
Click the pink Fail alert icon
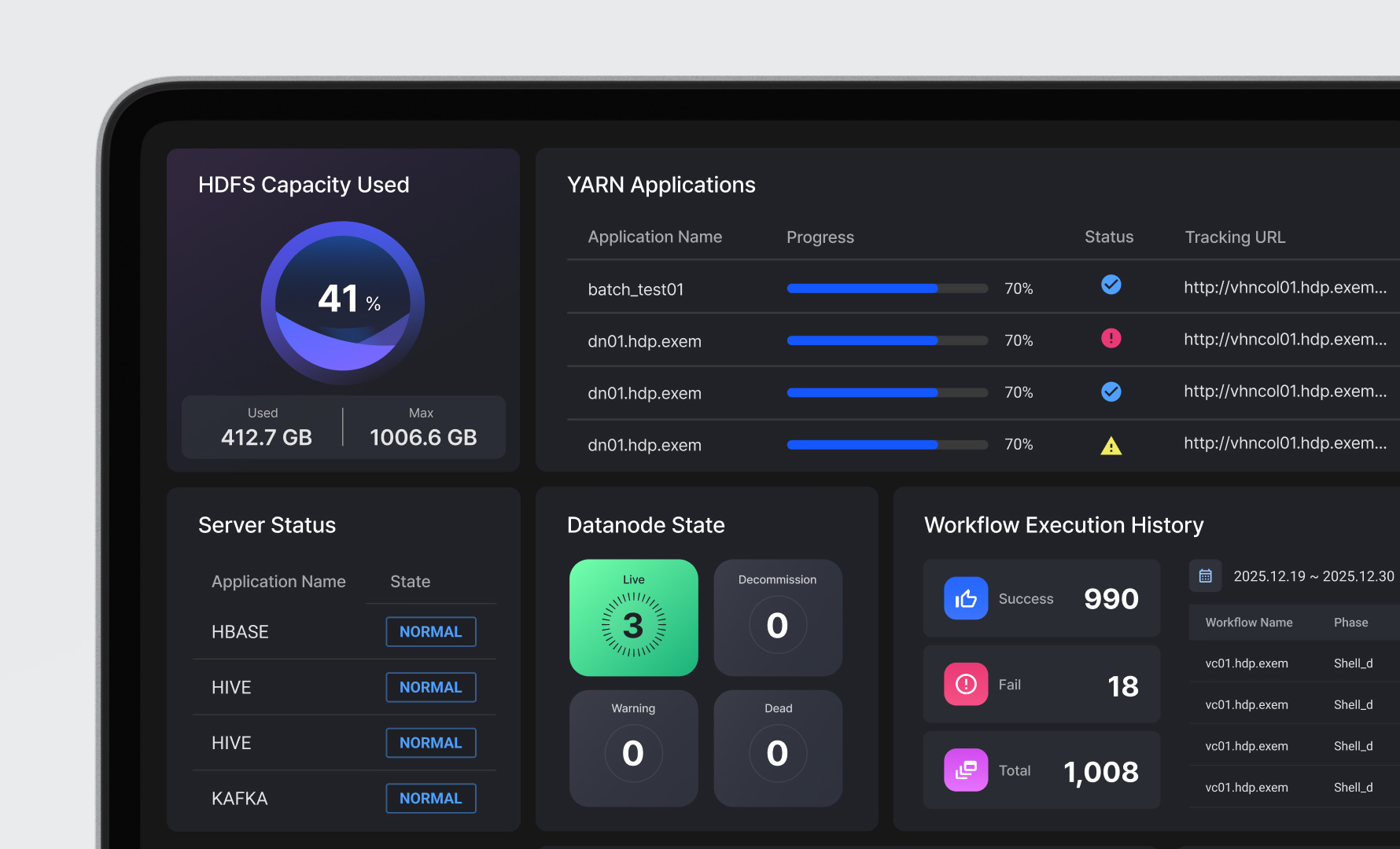pos(965,684)
